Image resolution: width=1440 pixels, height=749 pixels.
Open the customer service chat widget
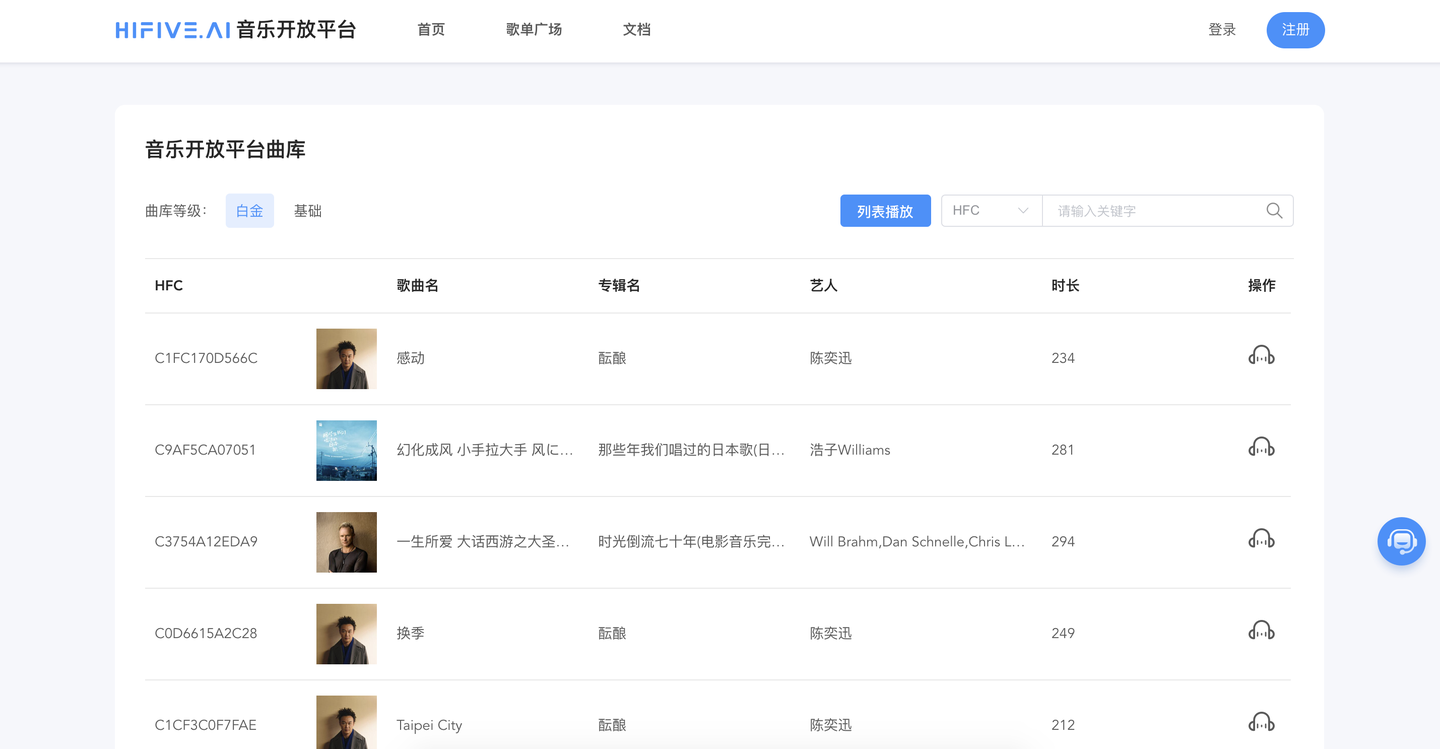click(1401, 541)
